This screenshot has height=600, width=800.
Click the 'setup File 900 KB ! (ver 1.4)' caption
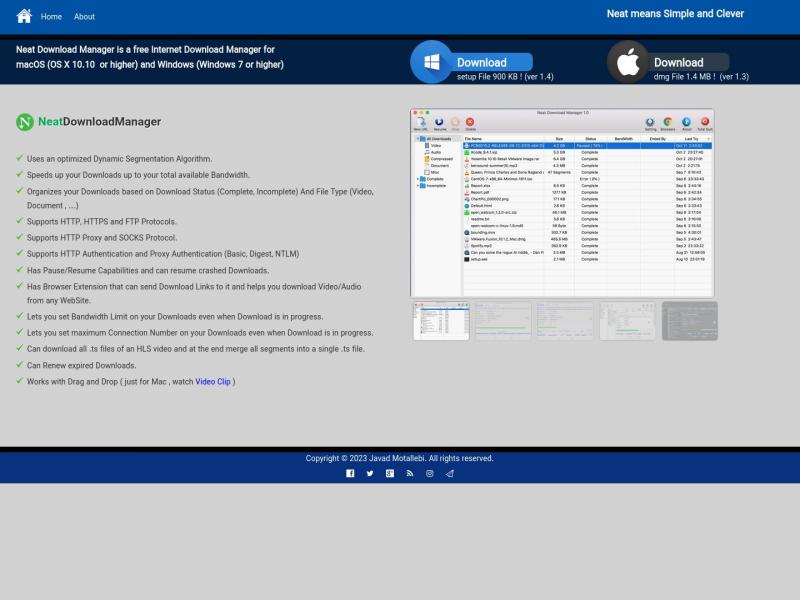(x=505, y=77)
